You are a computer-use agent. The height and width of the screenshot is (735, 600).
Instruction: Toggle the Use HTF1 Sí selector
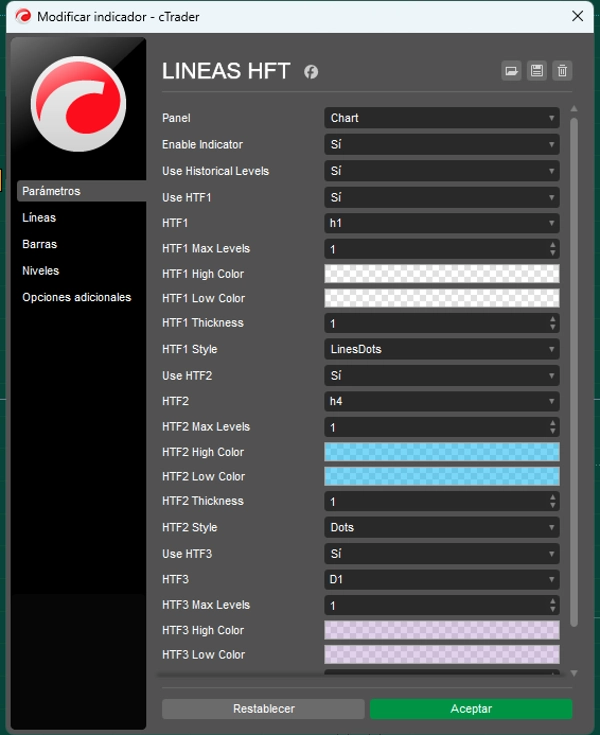coord(442,197)
